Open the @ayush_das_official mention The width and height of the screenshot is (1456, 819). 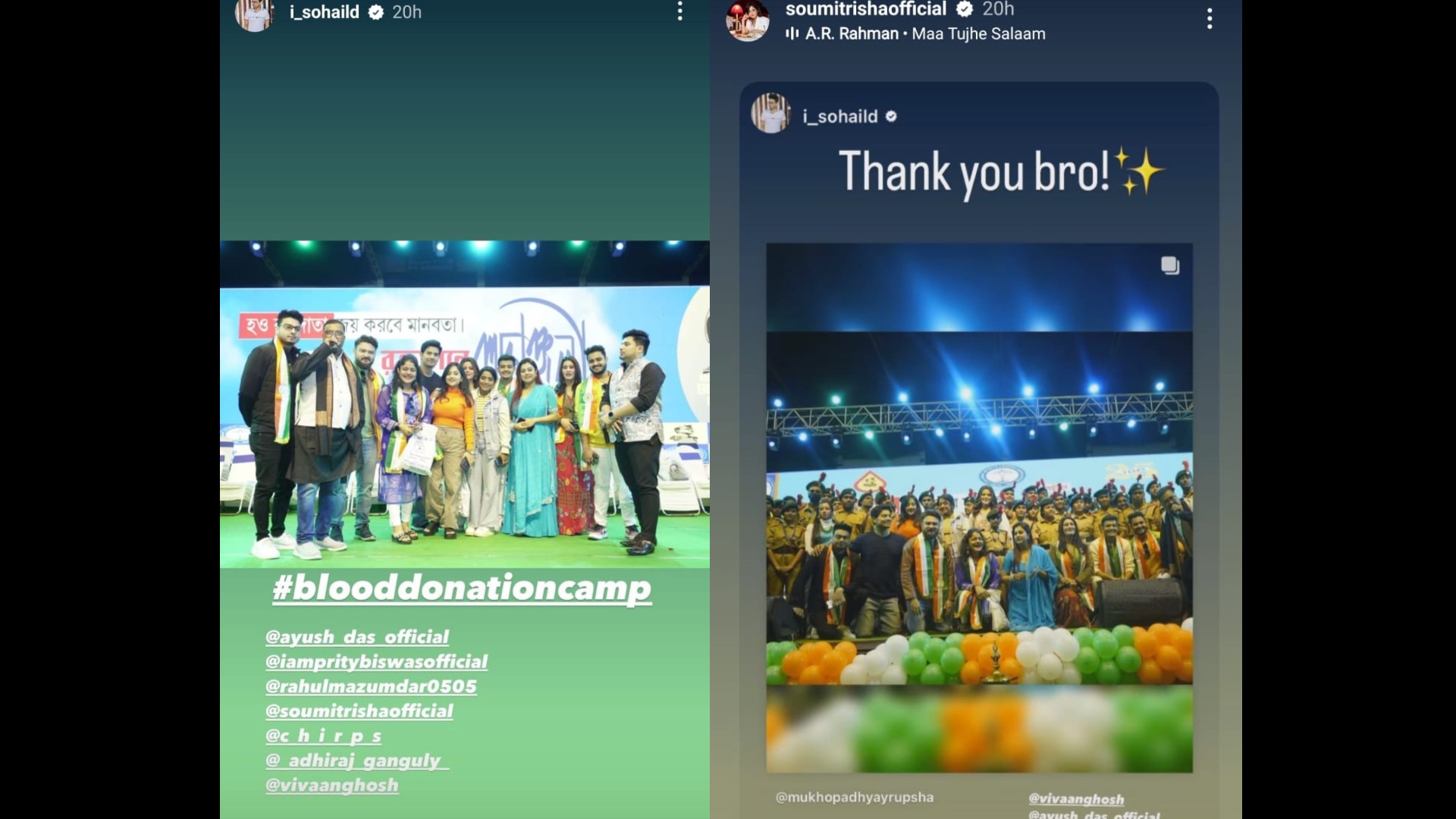[357, 637]
